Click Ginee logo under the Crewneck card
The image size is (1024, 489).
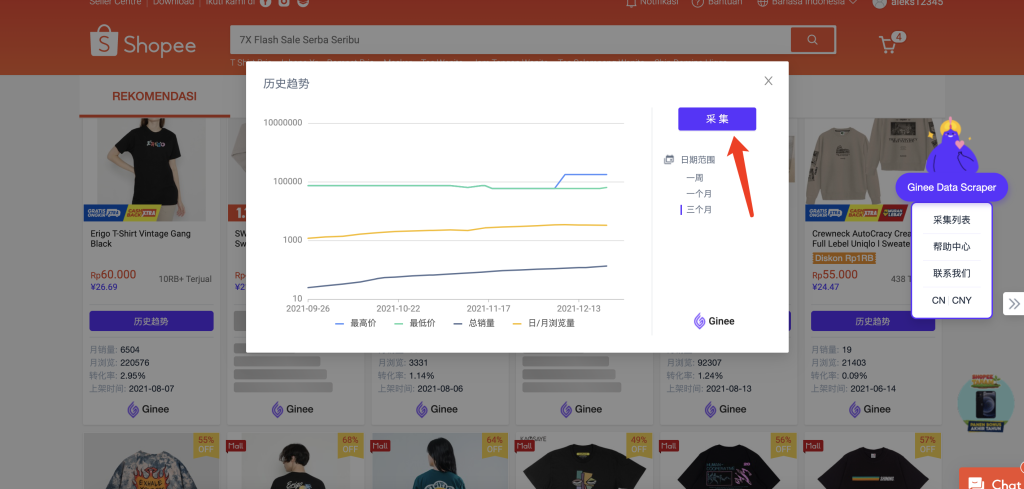tap(870, 409)
